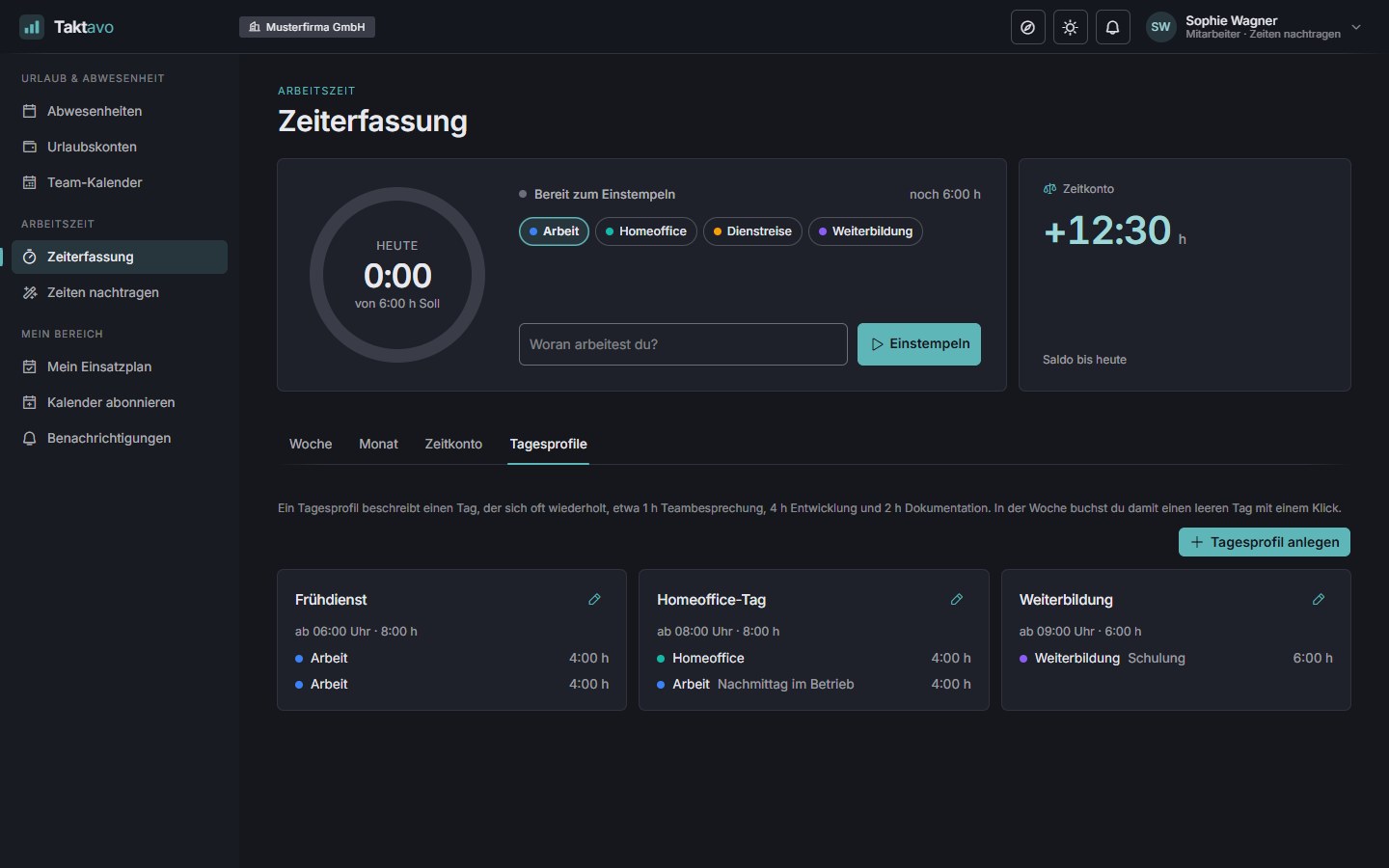Go to Urlaubskonten sidebar entry

point(120,147)
